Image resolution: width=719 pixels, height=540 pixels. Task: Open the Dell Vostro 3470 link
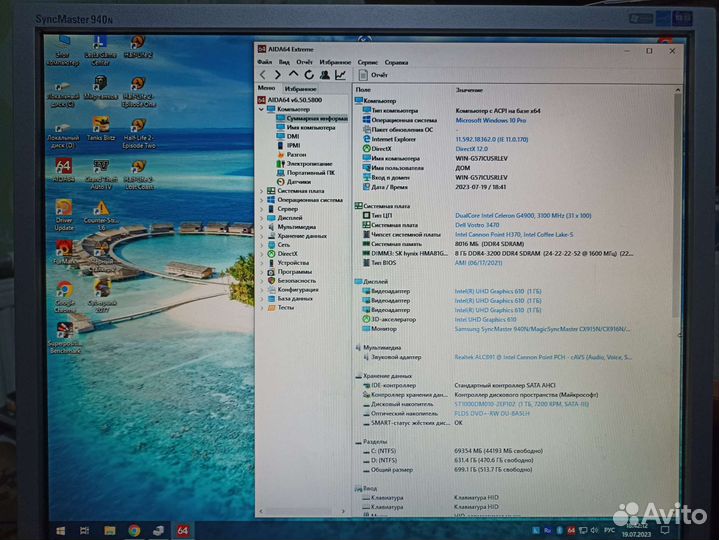pyautogui.click(x=477, y=225)
